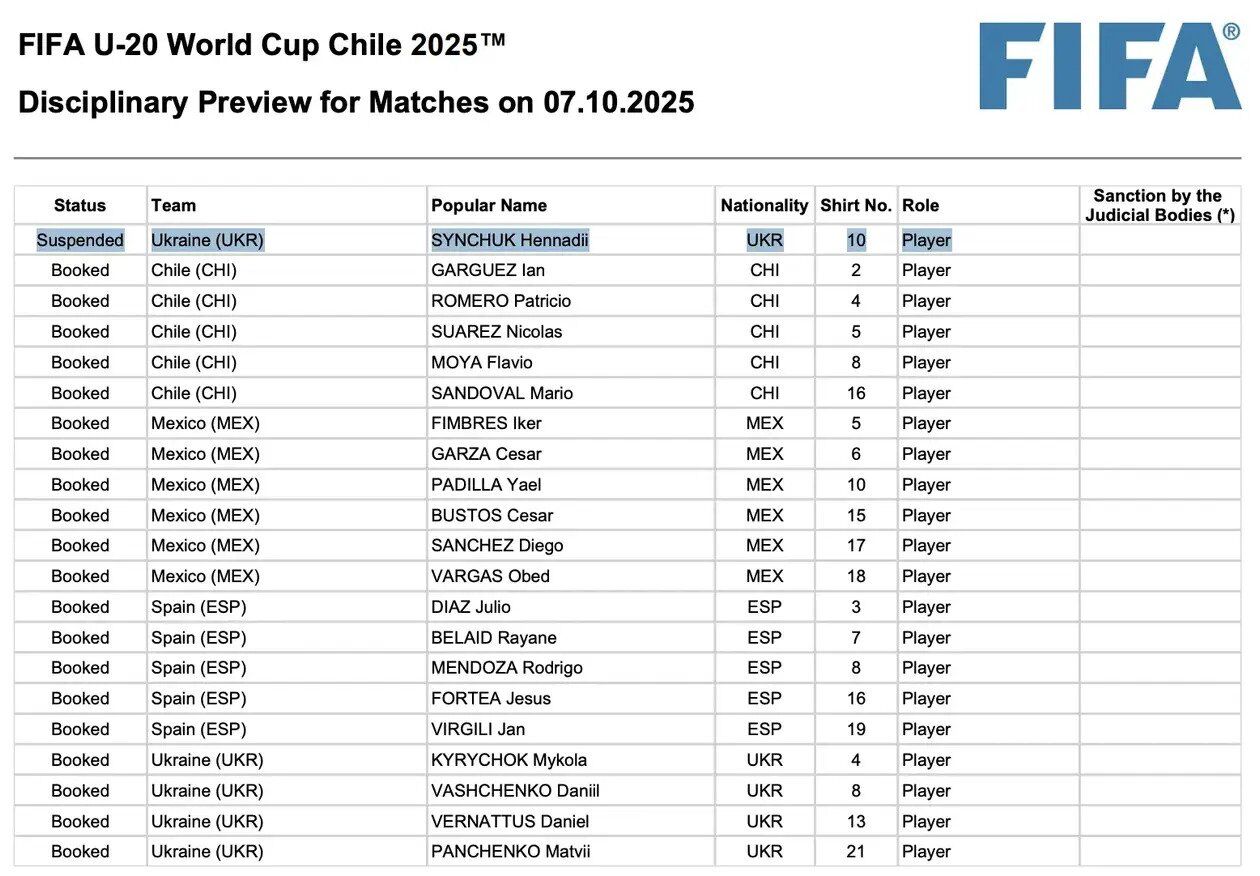Select player MOYA Flavio
Image resolution: width=1260 pixels, height=876 pixels.
click(482, 362)
